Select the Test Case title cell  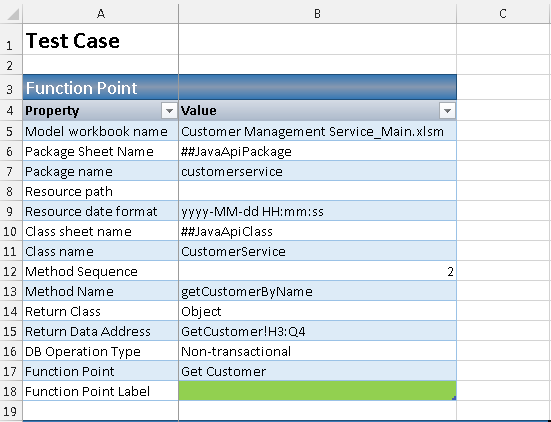[x=101, y=39]
